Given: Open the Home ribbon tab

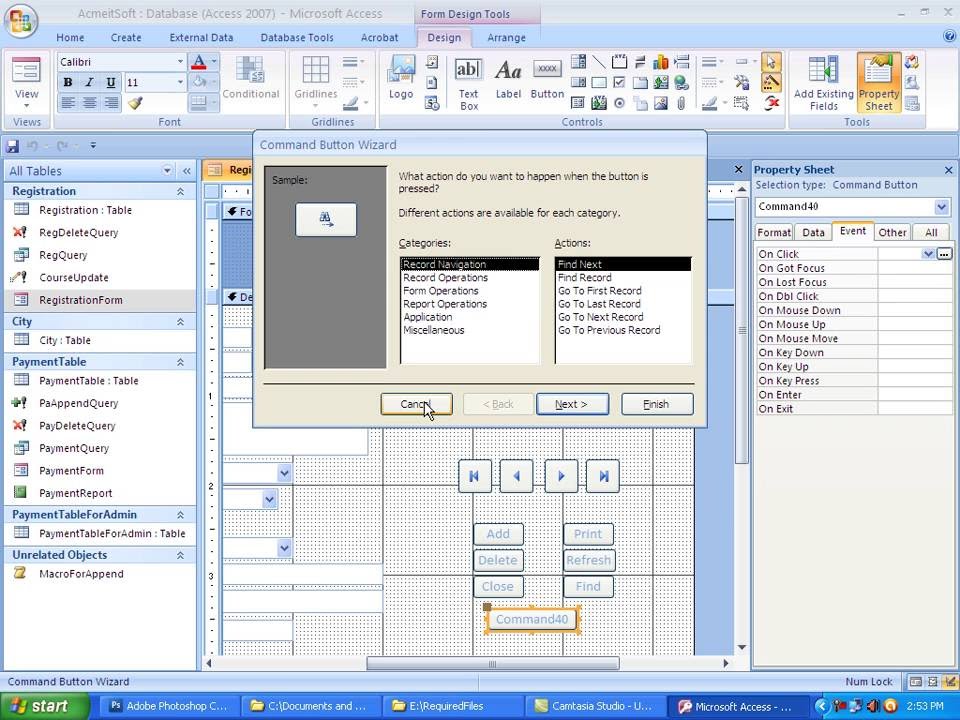Looking at the screenshot, I should pos(70,37).
